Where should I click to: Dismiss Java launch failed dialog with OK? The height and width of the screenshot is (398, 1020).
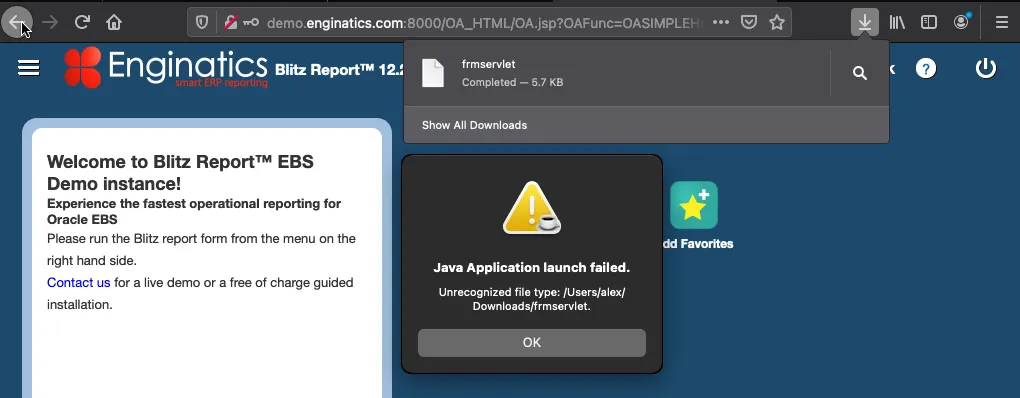(531, 343)
